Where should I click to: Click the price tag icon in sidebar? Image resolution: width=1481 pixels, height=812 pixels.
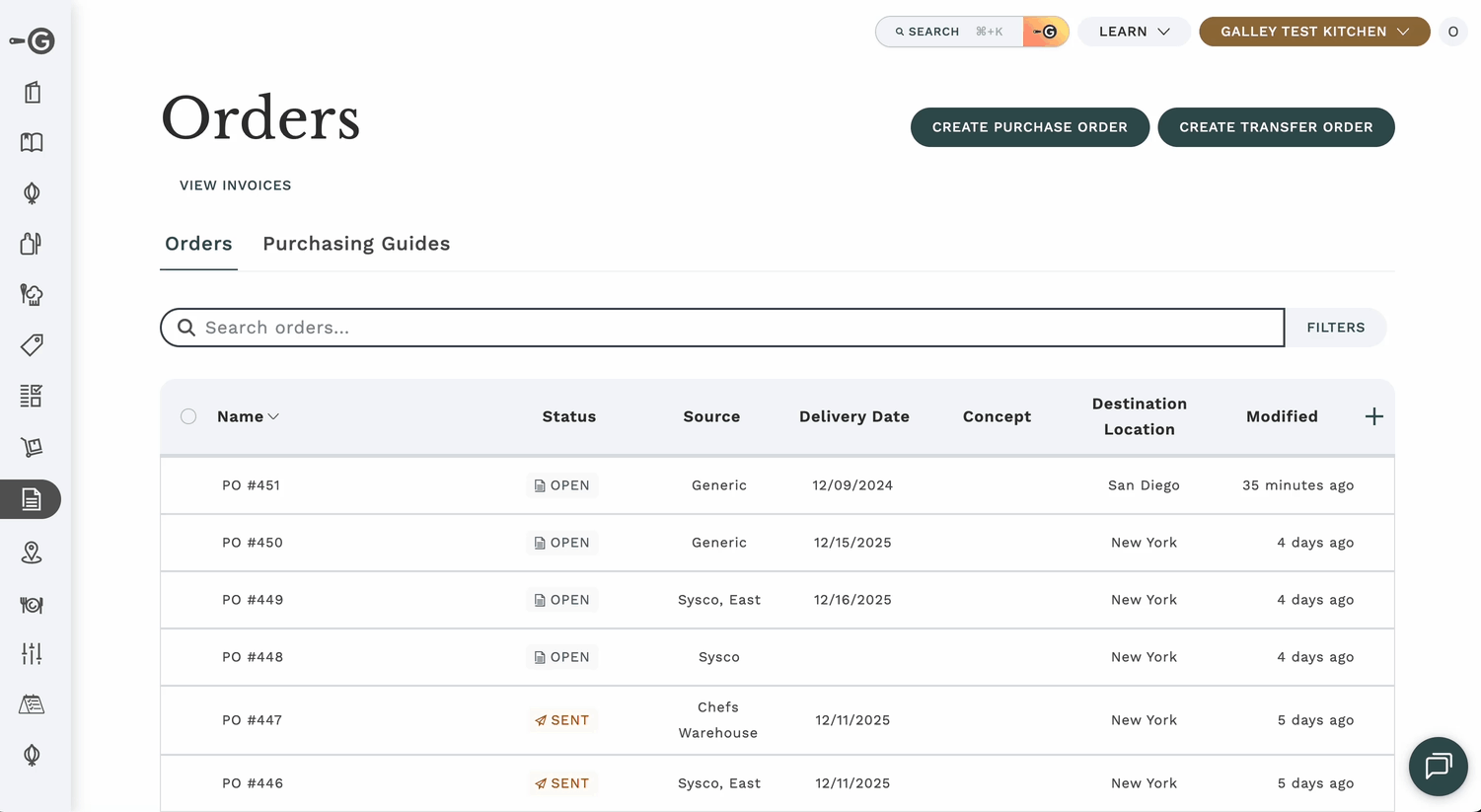32,345
